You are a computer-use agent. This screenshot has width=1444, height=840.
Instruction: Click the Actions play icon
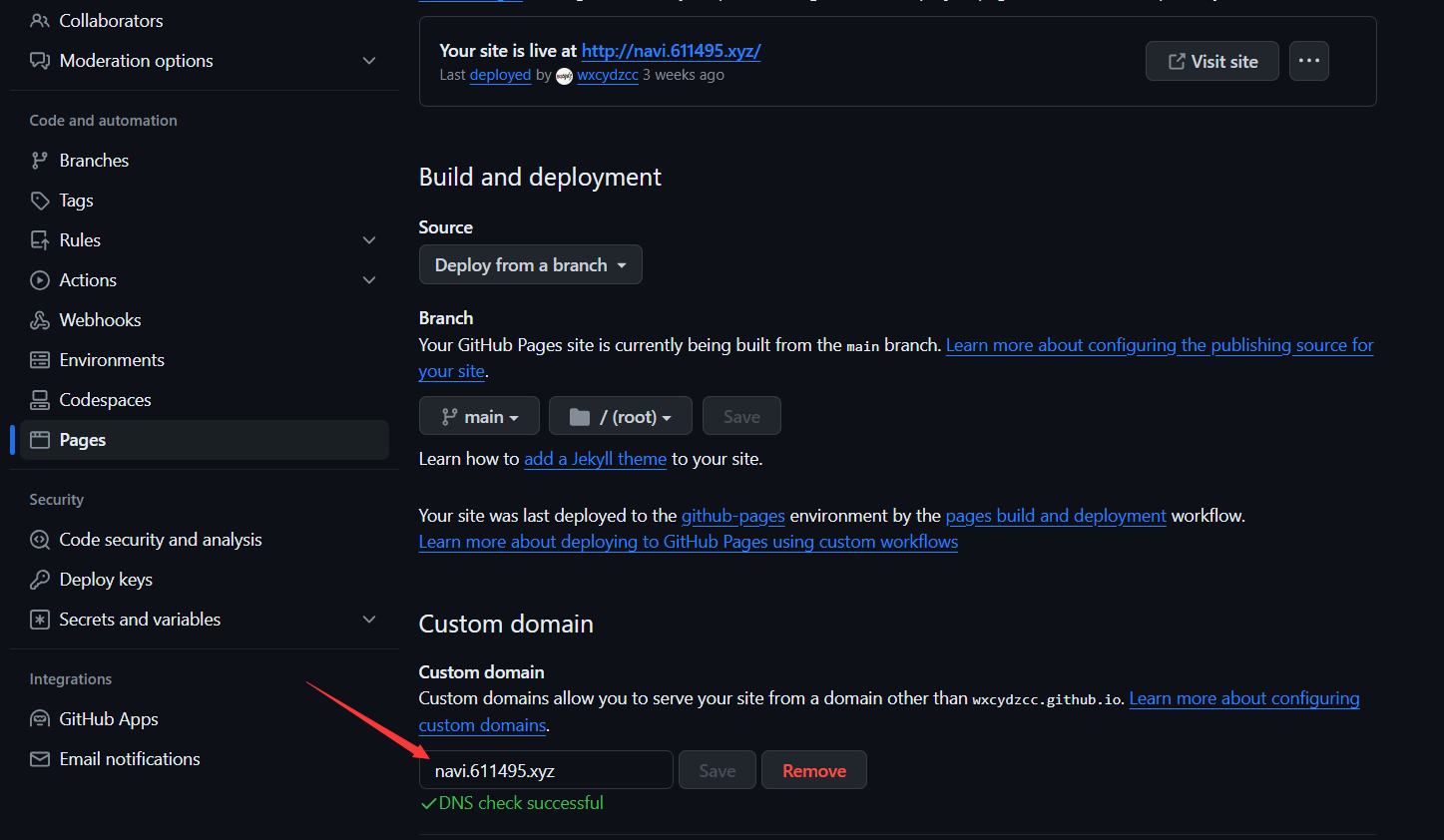[40, 280]
